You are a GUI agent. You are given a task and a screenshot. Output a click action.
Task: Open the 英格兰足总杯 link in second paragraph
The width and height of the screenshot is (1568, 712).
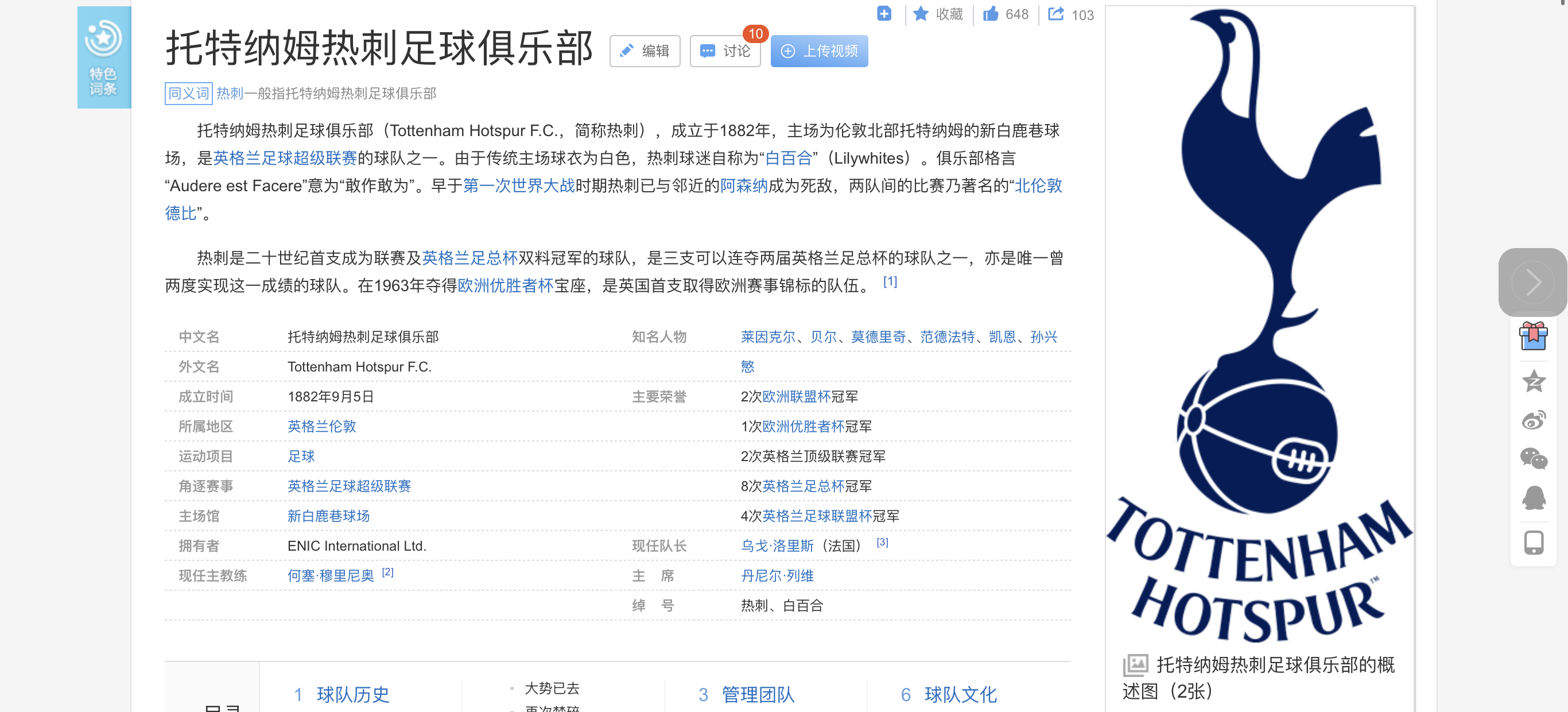coord(469,258)
